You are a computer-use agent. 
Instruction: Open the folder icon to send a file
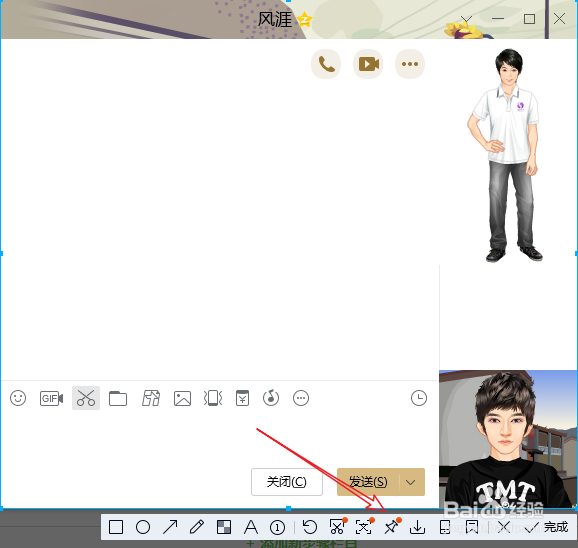click(118, 398)
